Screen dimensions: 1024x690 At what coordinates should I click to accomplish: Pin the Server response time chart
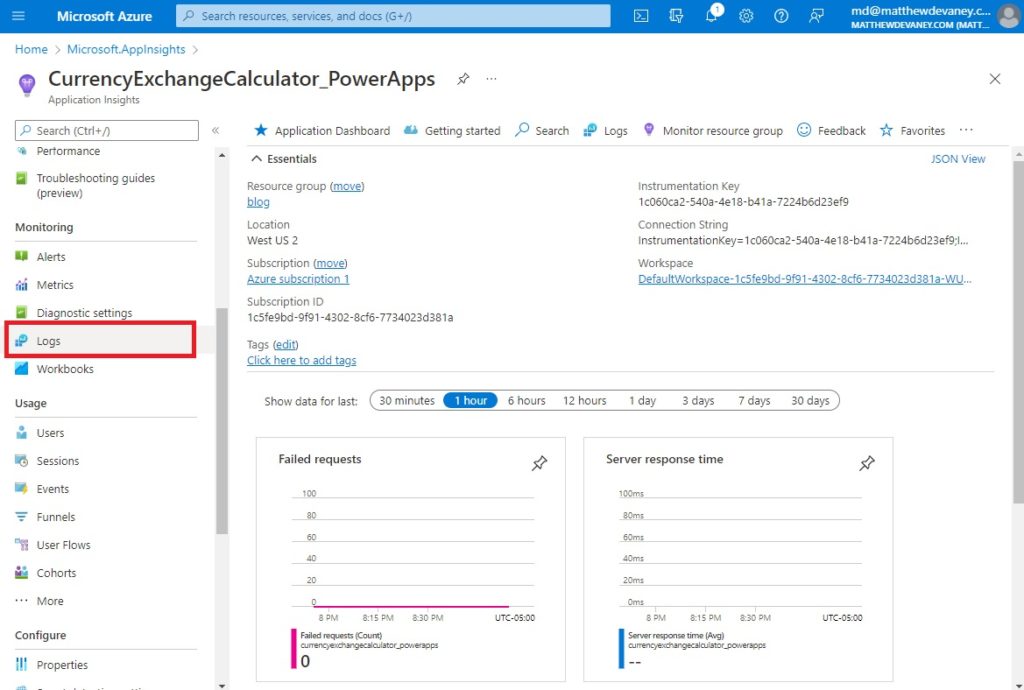(x=867, y=463)
